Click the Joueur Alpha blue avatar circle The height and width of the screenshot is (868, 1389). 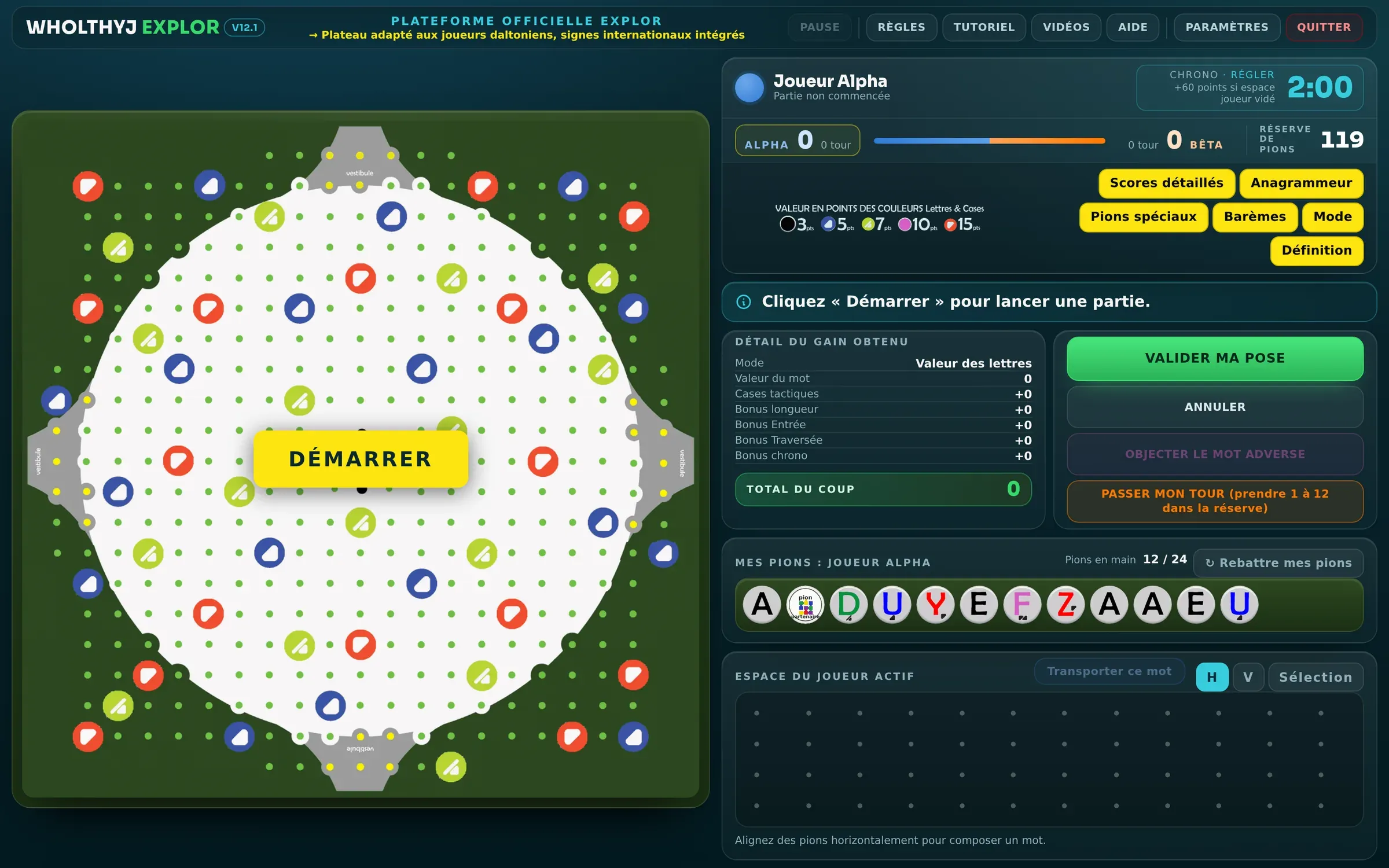coord(749,87)
